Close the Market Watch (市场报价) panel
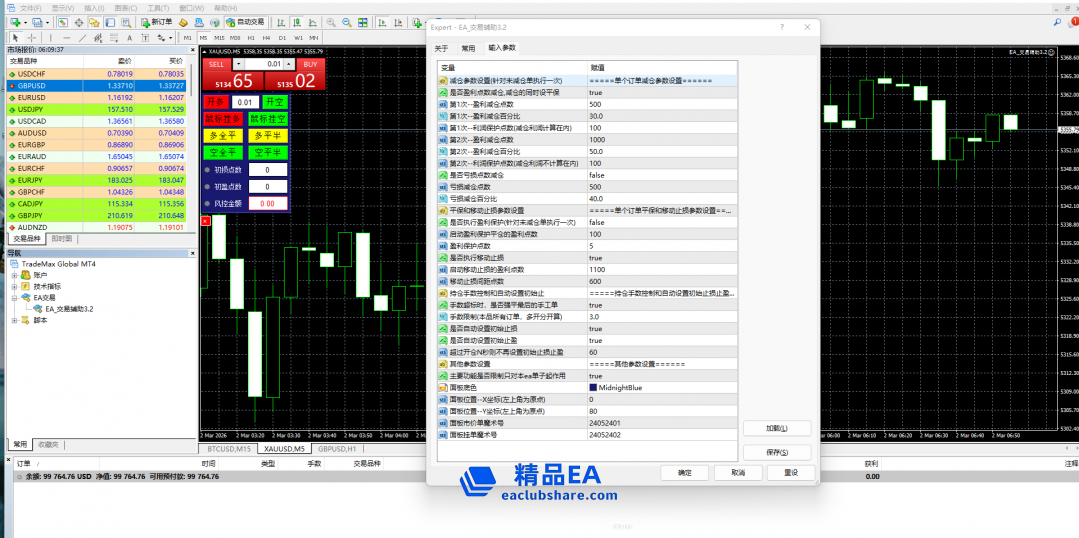Viewport: 1079px width, 538px height. 191,49
